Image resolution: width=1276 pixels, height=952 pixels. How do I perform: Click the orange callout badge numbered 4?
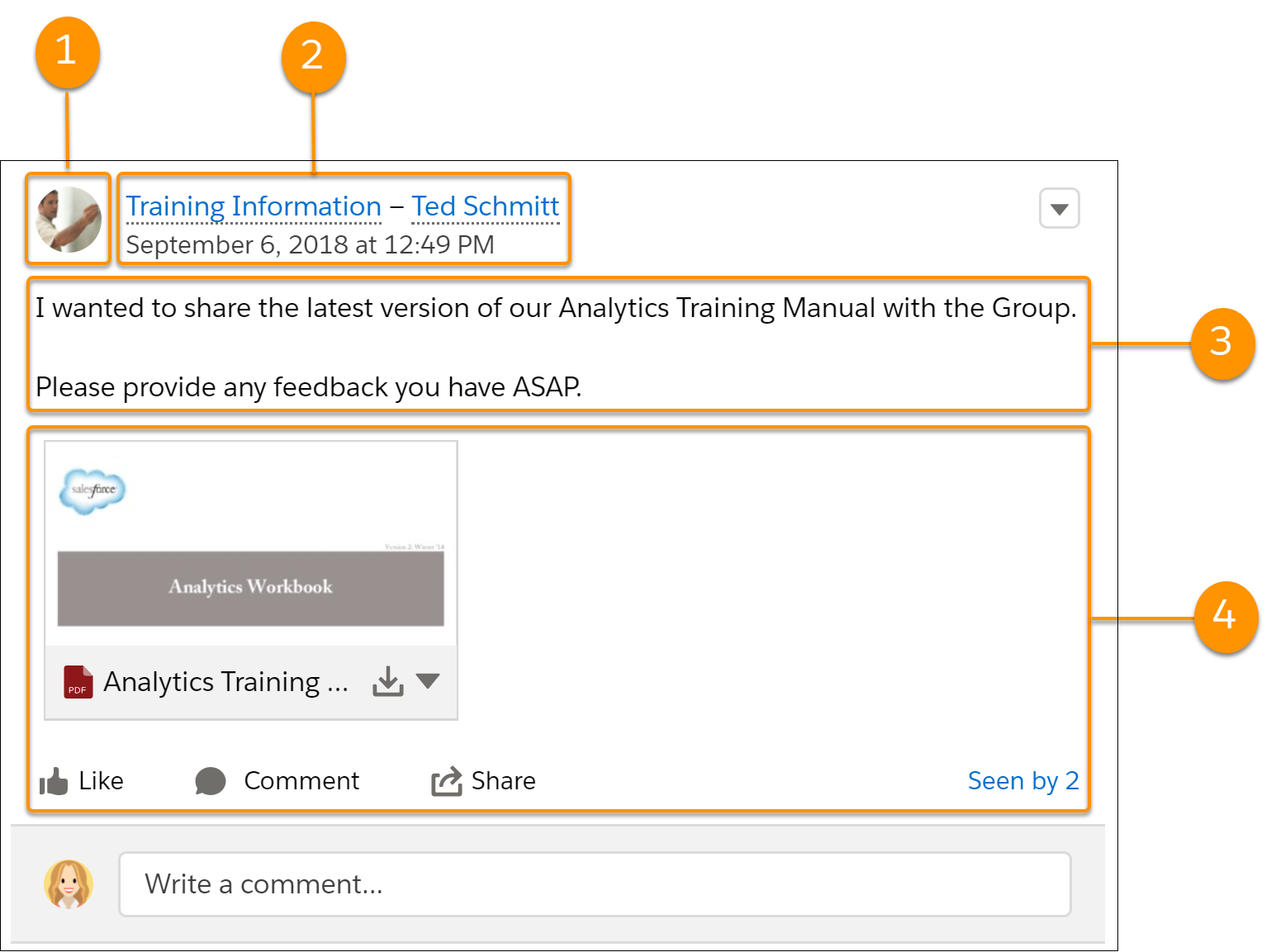[1224, 616]
